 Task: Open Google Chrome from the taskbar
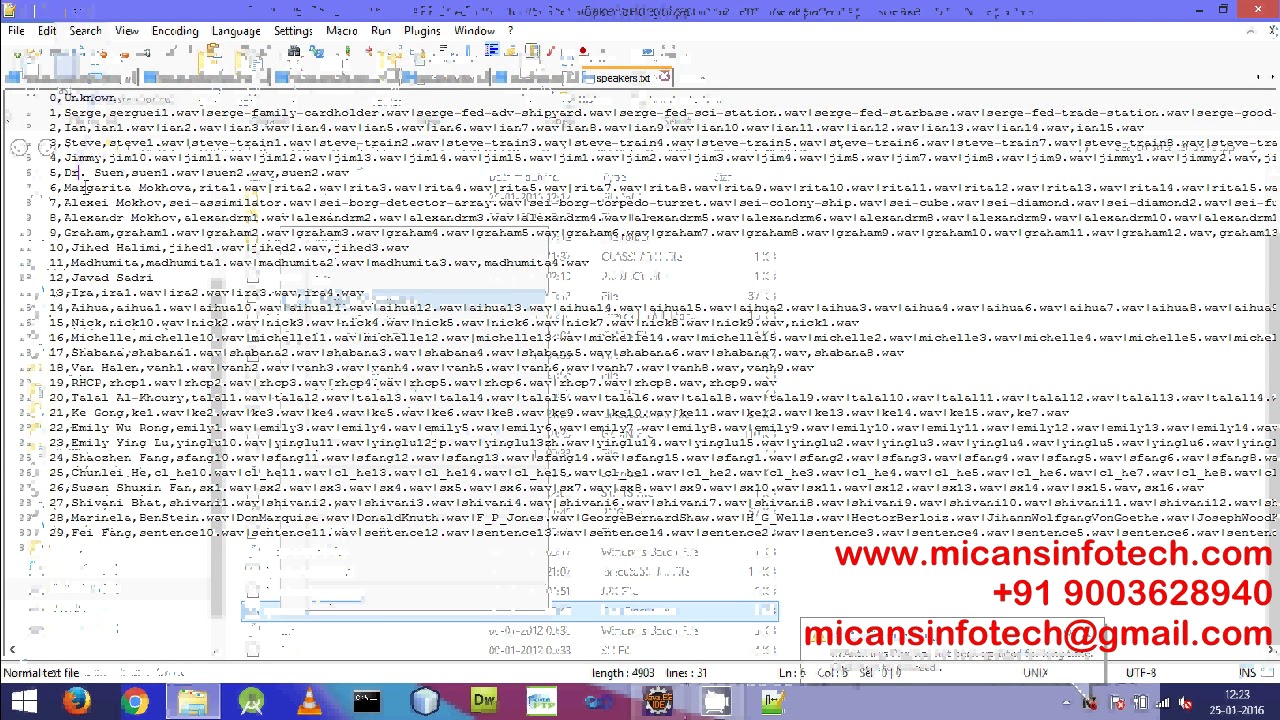(135, 702)
